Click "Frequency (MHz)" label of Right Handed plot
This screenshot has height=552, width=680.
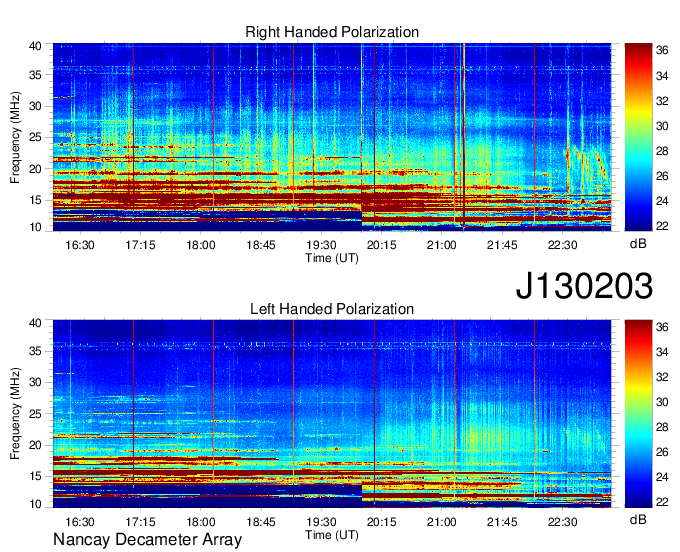click(x=15, y=137)
